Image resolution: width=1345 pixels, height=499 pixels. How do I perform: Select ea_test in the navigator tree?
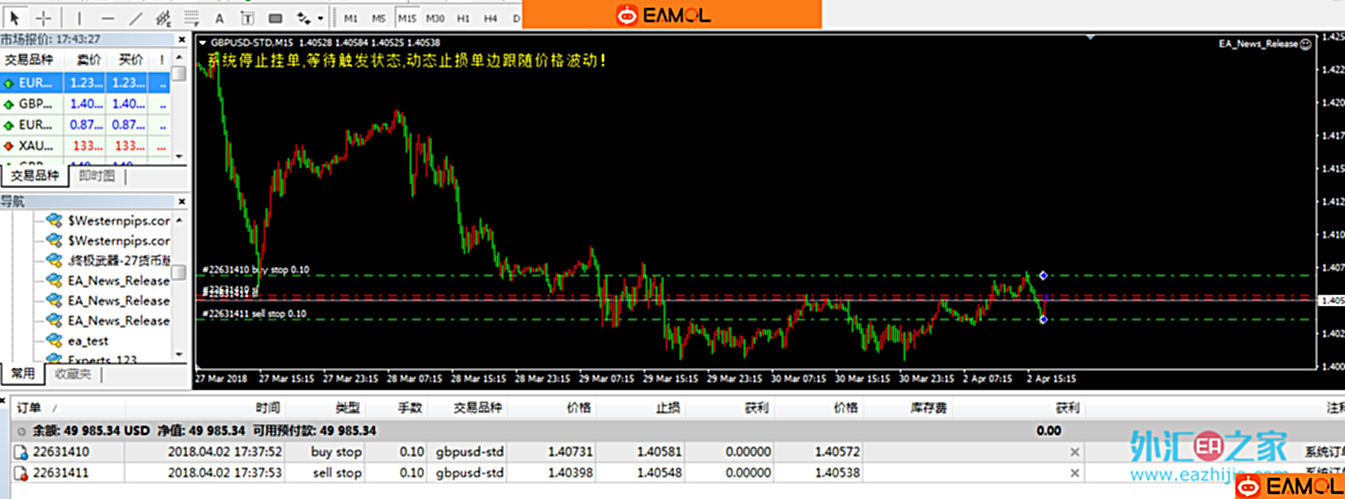coord(88,341)
